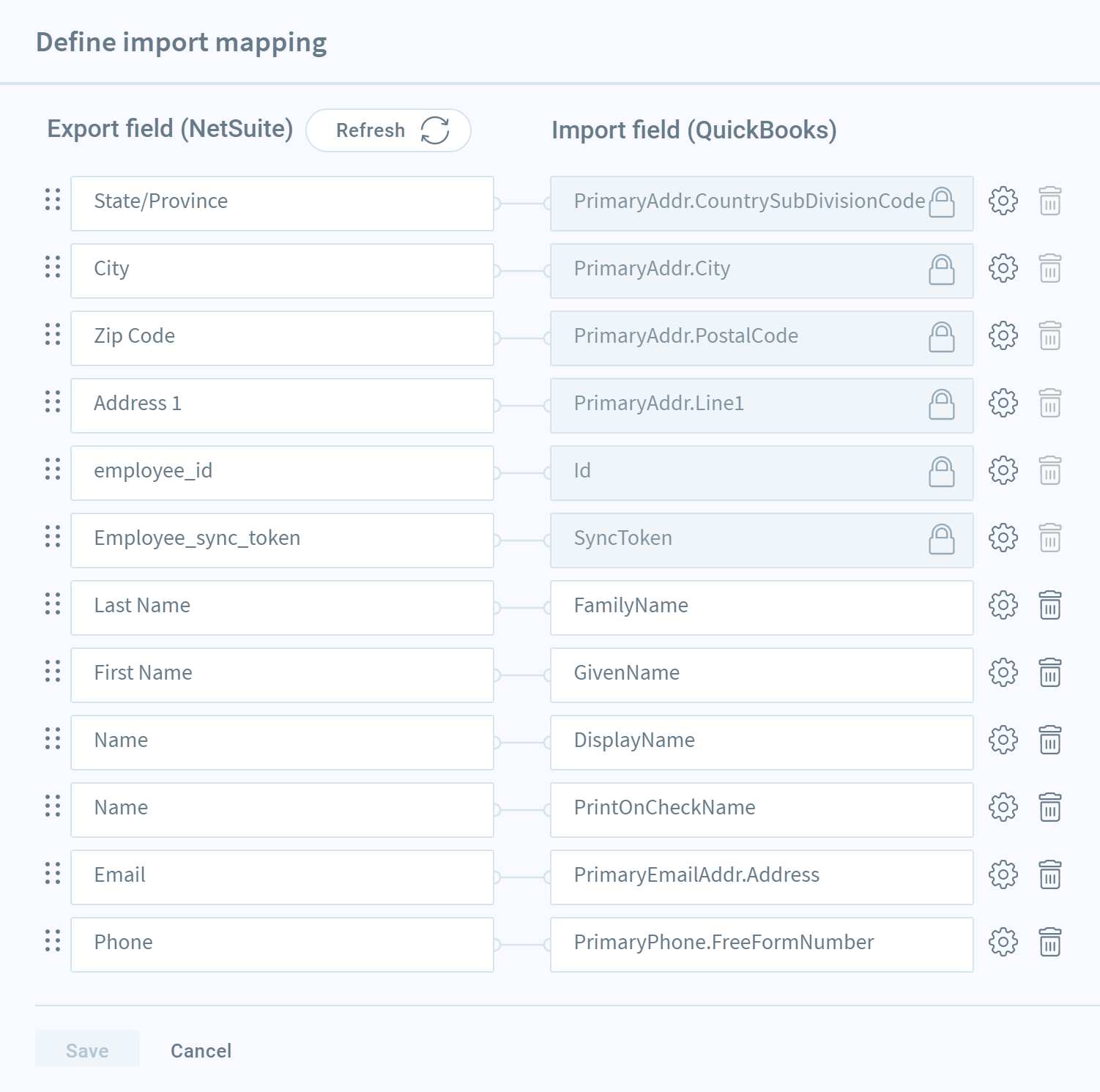Grab drag handle of First Name row

point(53,671)
